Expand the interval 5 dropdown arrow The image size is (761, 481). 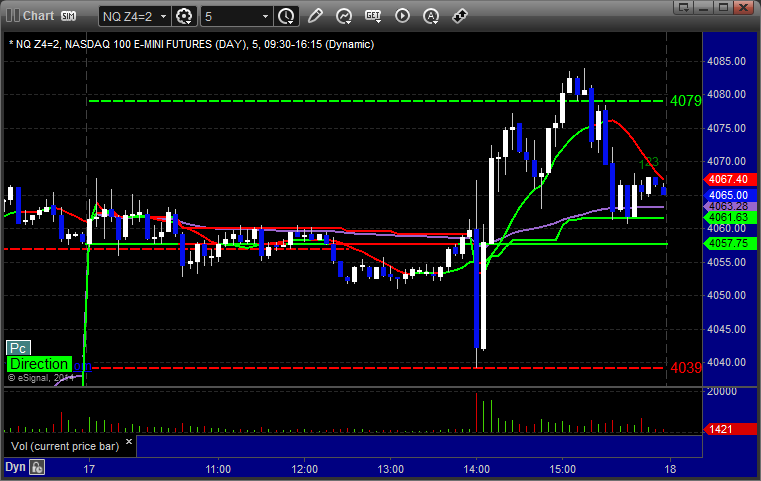tap(265, 17)
